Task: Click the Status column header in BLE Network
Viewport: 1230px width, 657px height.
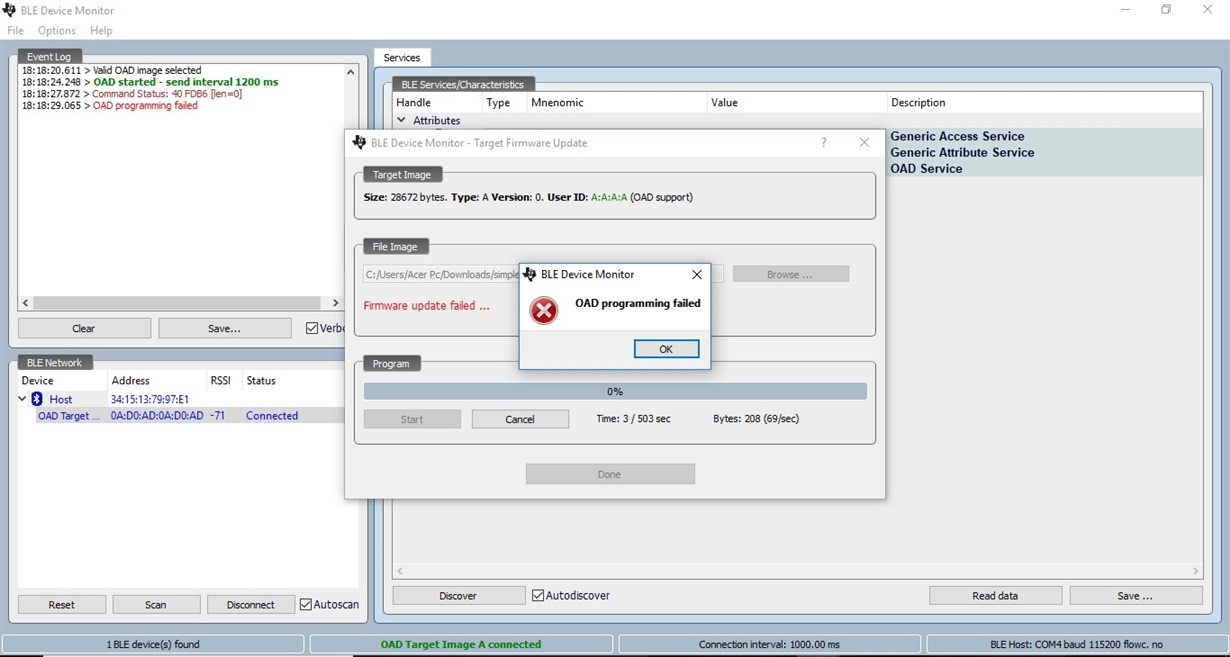Action: (292, 381)
